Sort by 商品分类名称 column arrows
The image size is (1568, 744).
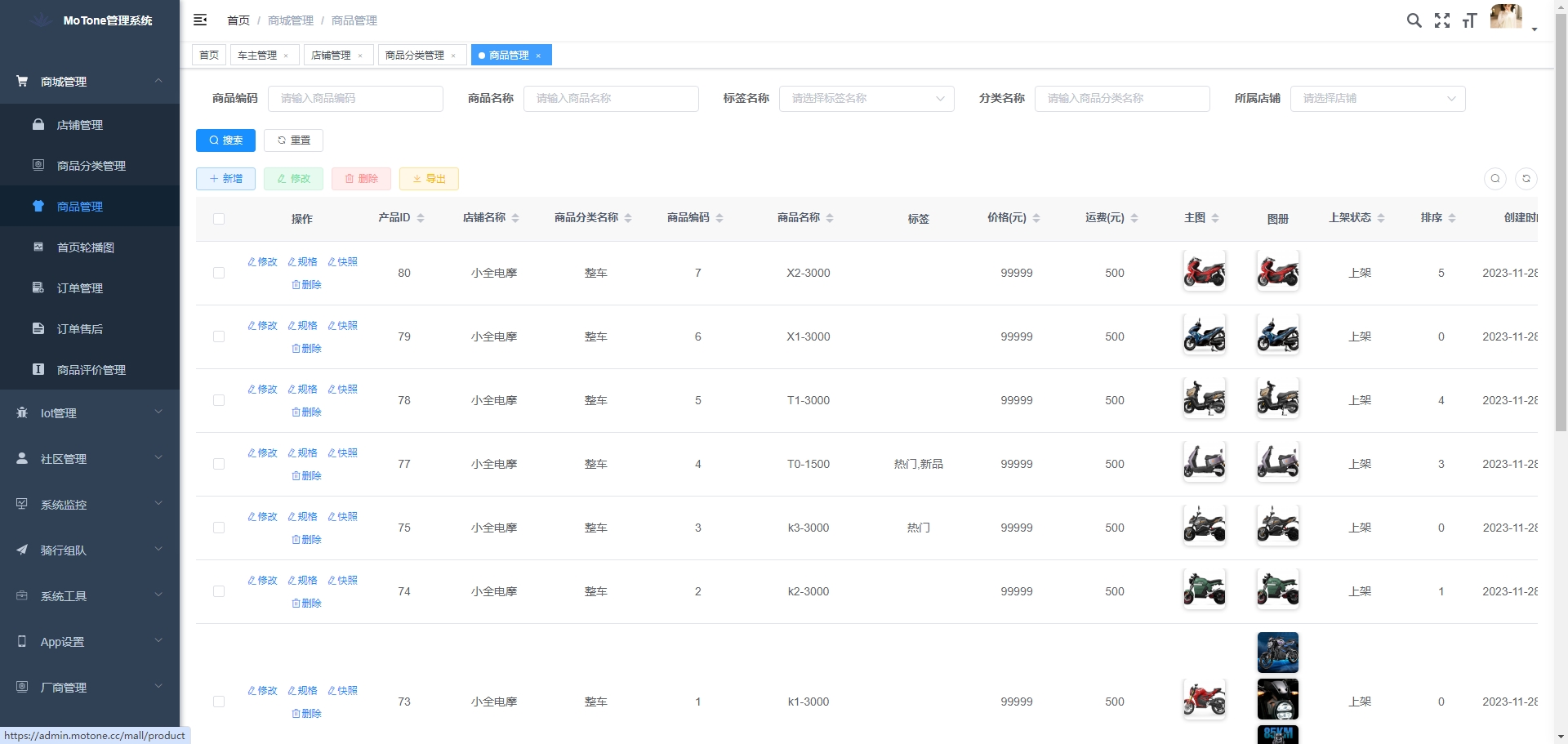click(x=628, y=218)
